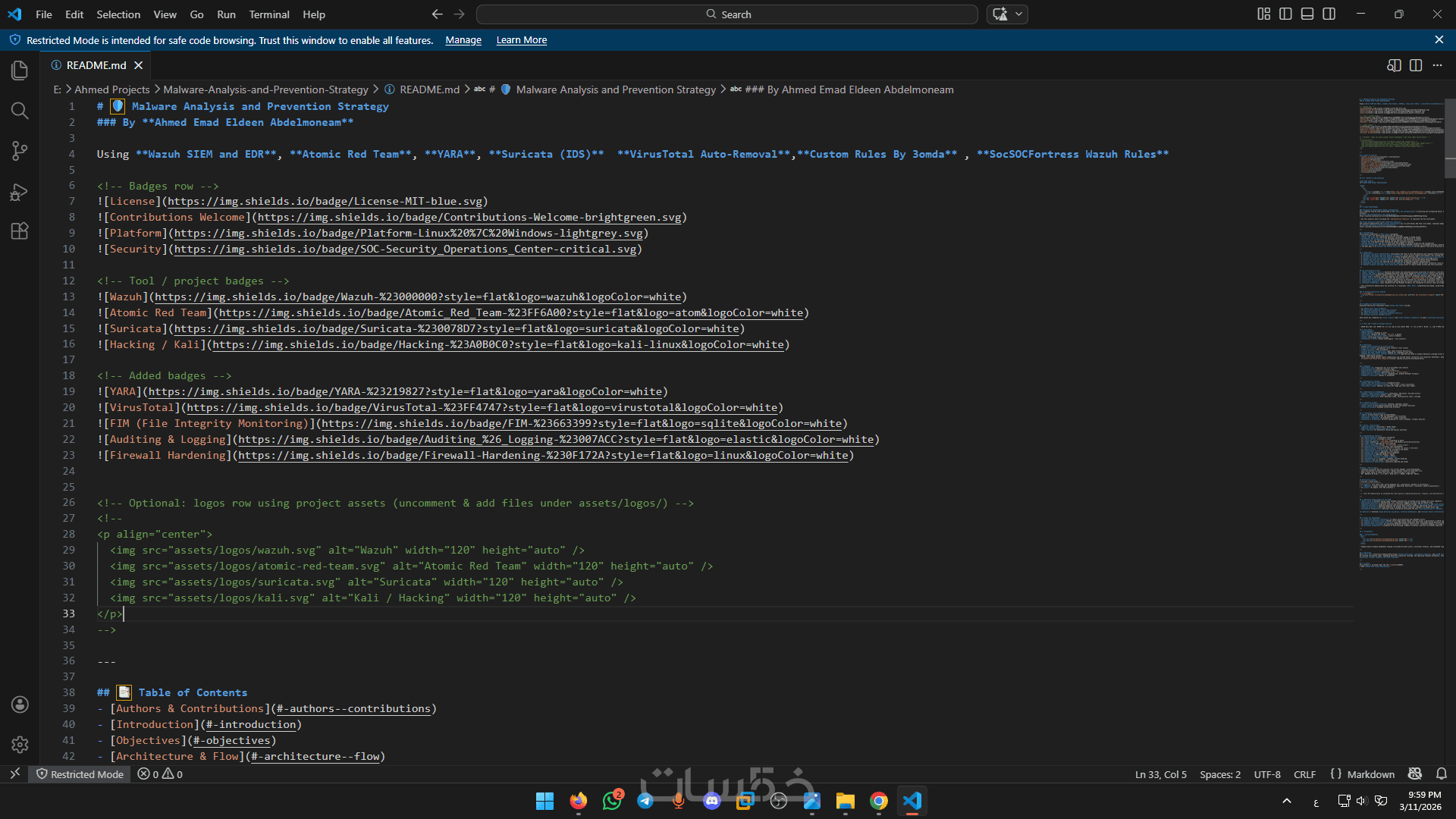The height and width of the screenshot is (819, 1456).
Task: Open the Run and Debug view
Action: (x=20, y=191)
